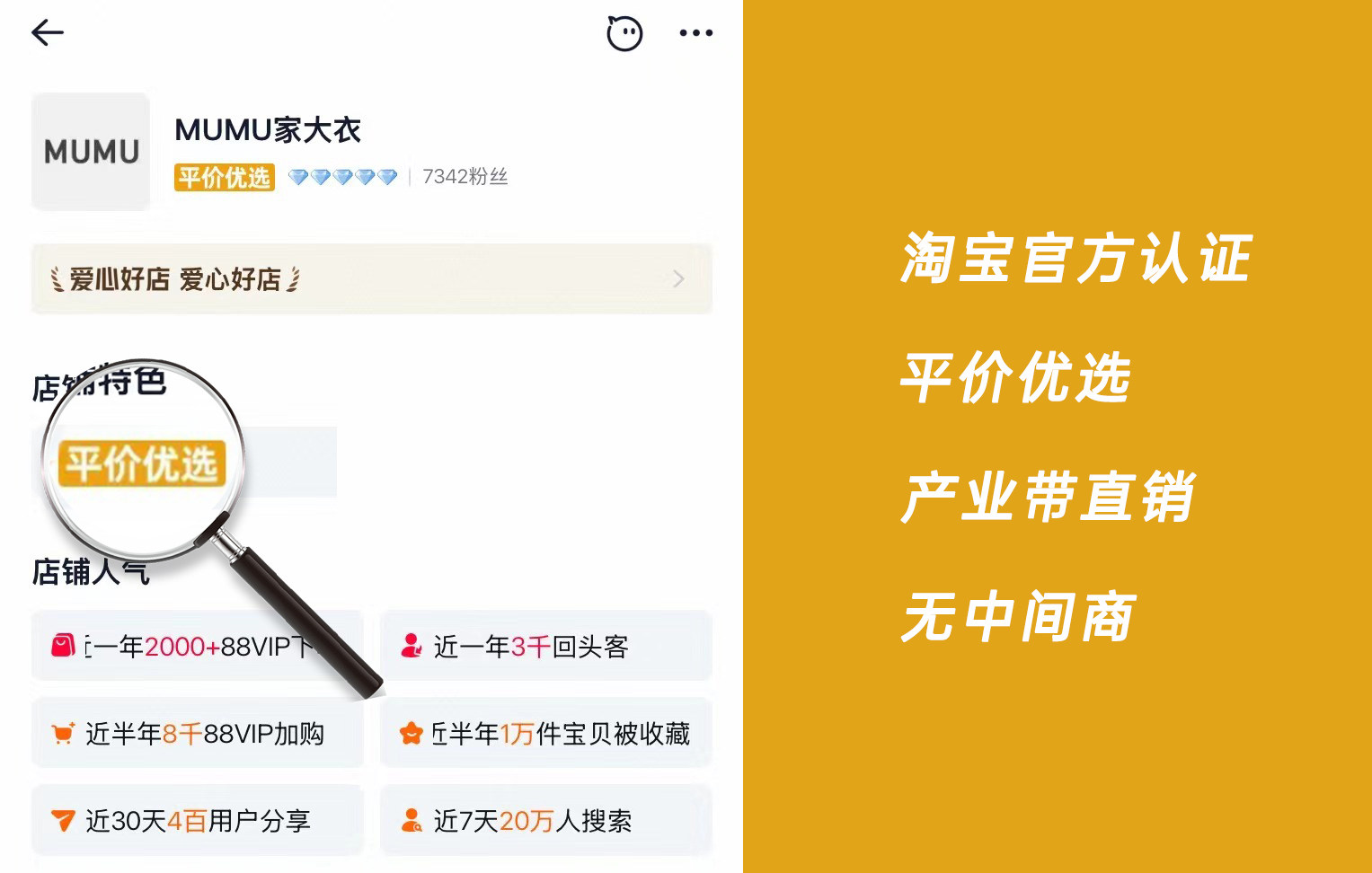The height and width of the screenshot is (873, 1372).
Task: Click the share arrow icon for 用户分享
Action: (63, 820)
